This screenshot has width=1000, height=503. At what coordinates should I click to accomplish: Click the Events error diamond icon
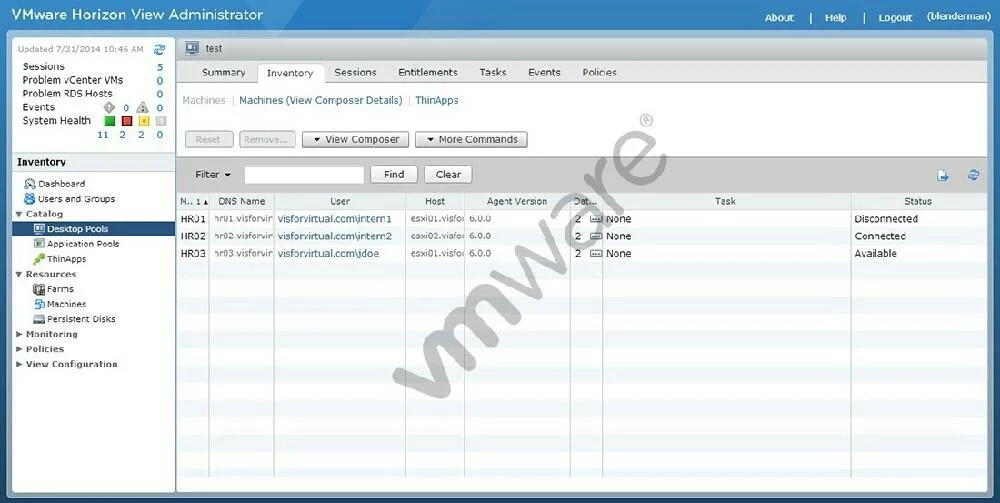pos(109,107)
